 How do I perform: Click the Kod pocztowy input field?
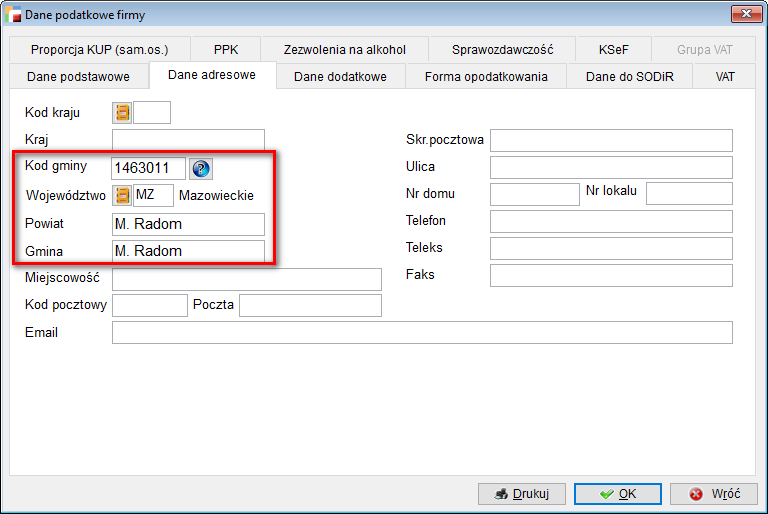pyautogui.click(x=150, y=305)
